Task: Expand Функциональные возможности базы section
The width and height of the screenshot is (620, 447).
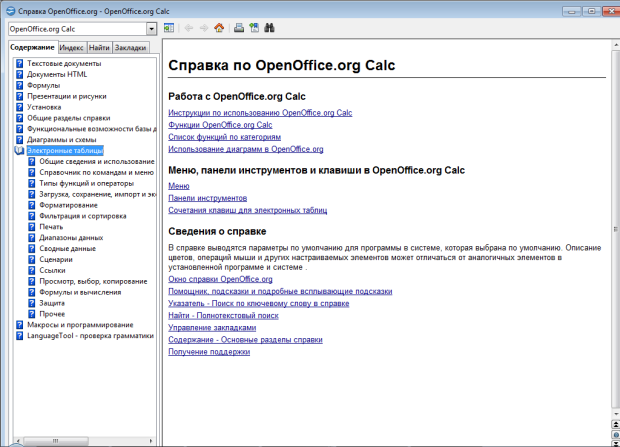Action: pyautogui.click(x=92, y=129)
